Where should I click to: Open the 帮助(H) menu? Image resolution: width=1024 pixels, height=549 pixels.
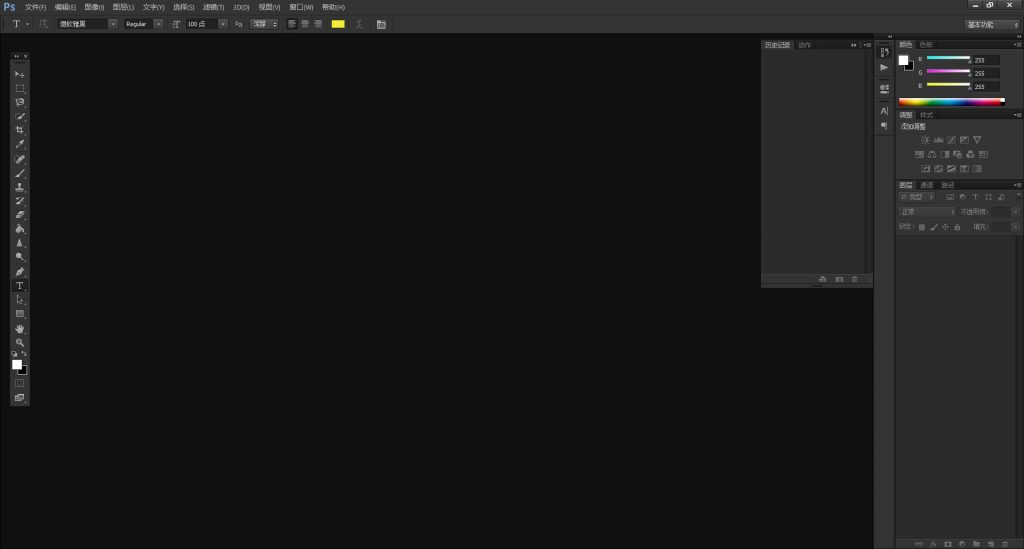333,7
